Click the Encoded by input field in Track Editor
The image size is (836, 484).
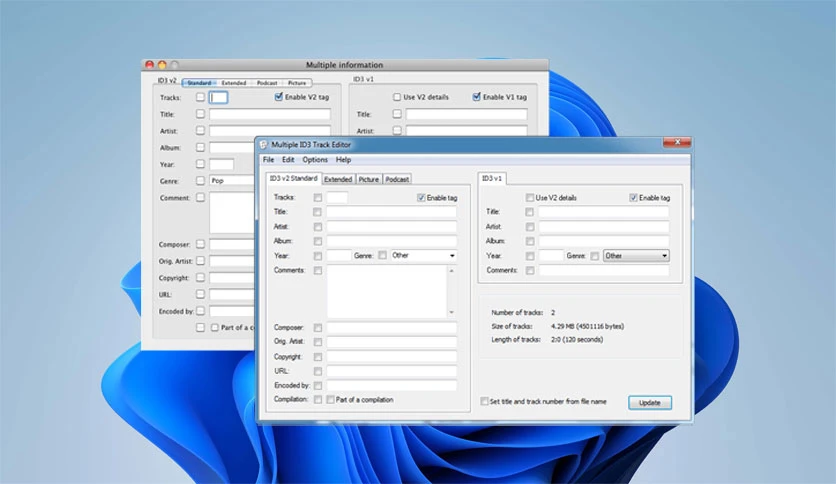(391, 385)
